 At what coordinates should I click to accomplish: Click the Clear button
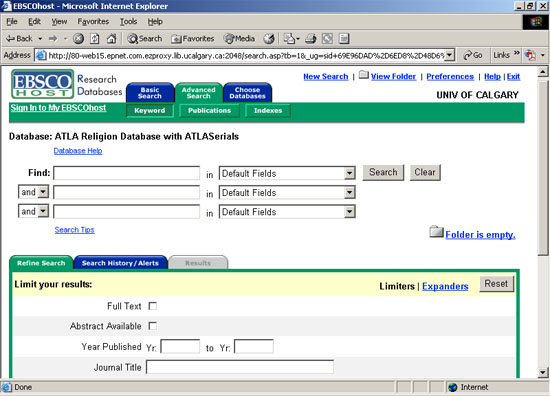pyautogui.click(x=425, y=172)
